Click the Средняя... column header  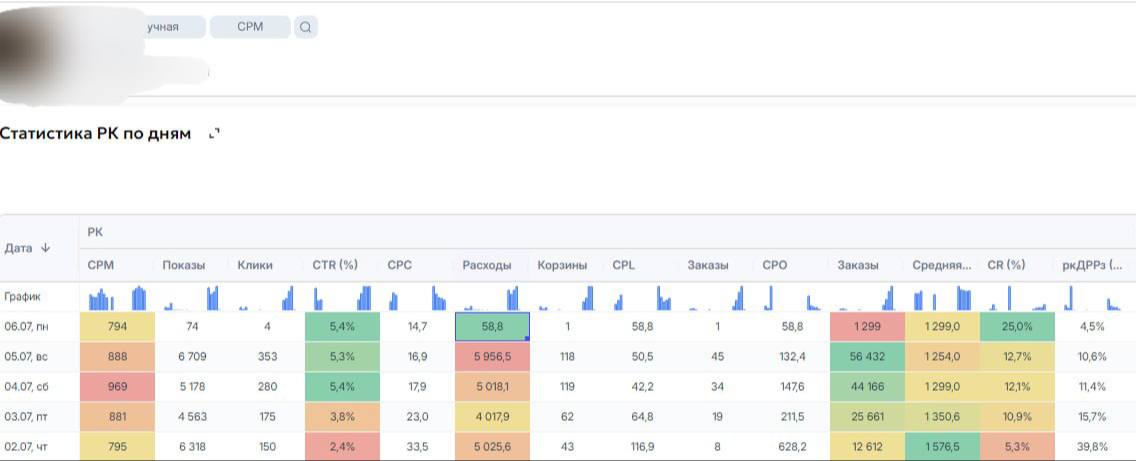[942, 265]
